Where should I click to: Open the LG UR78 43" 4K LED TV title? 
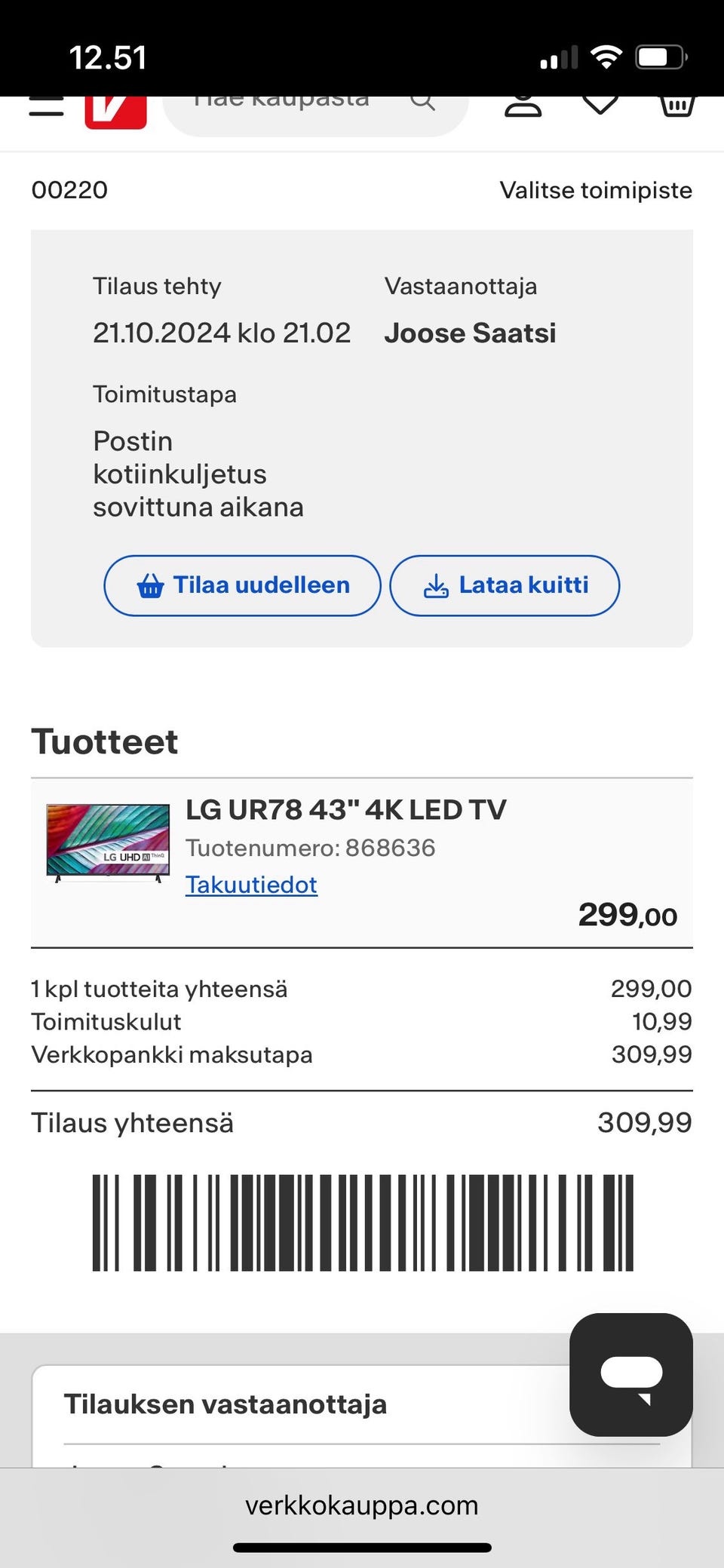[x=346, y=810]
